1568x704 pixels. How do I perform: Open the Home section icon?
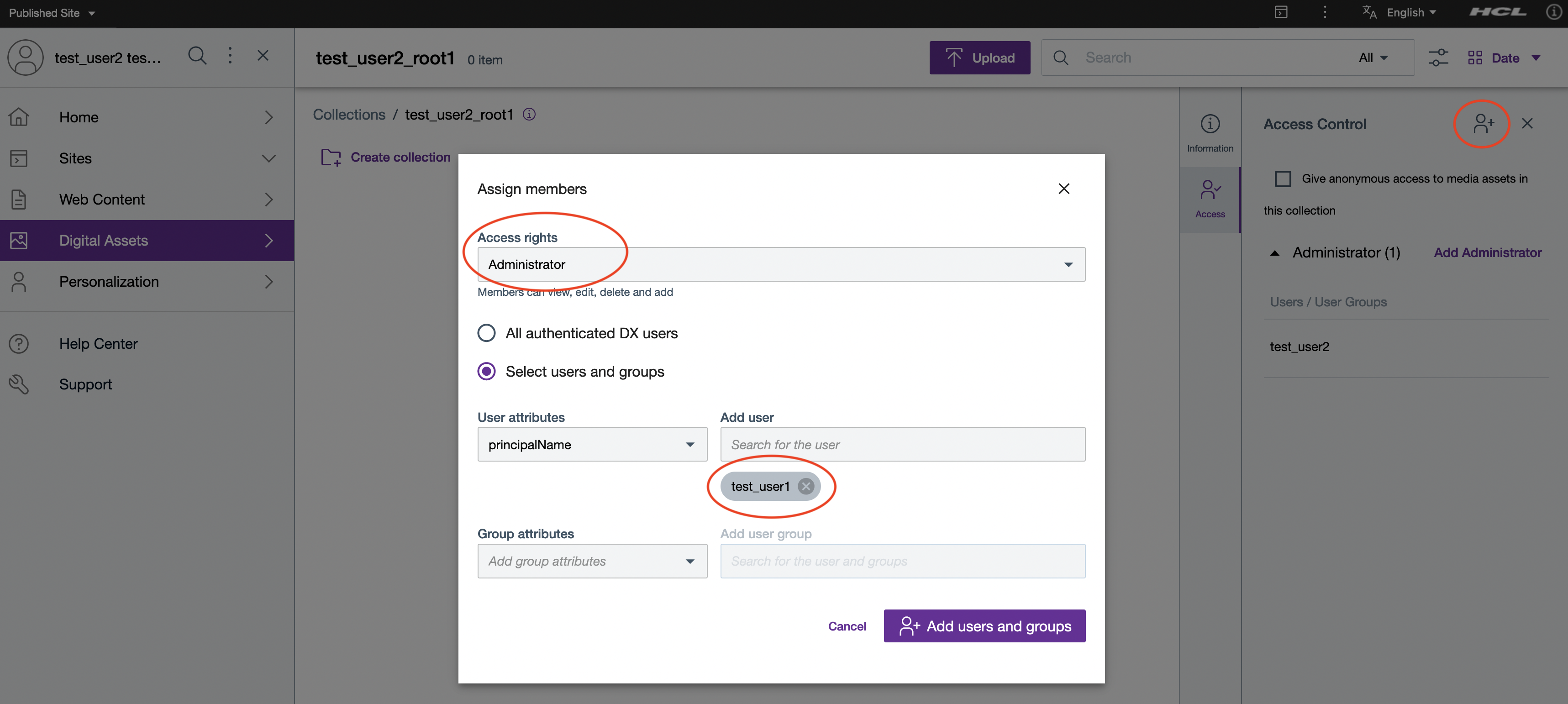point(18,117)
